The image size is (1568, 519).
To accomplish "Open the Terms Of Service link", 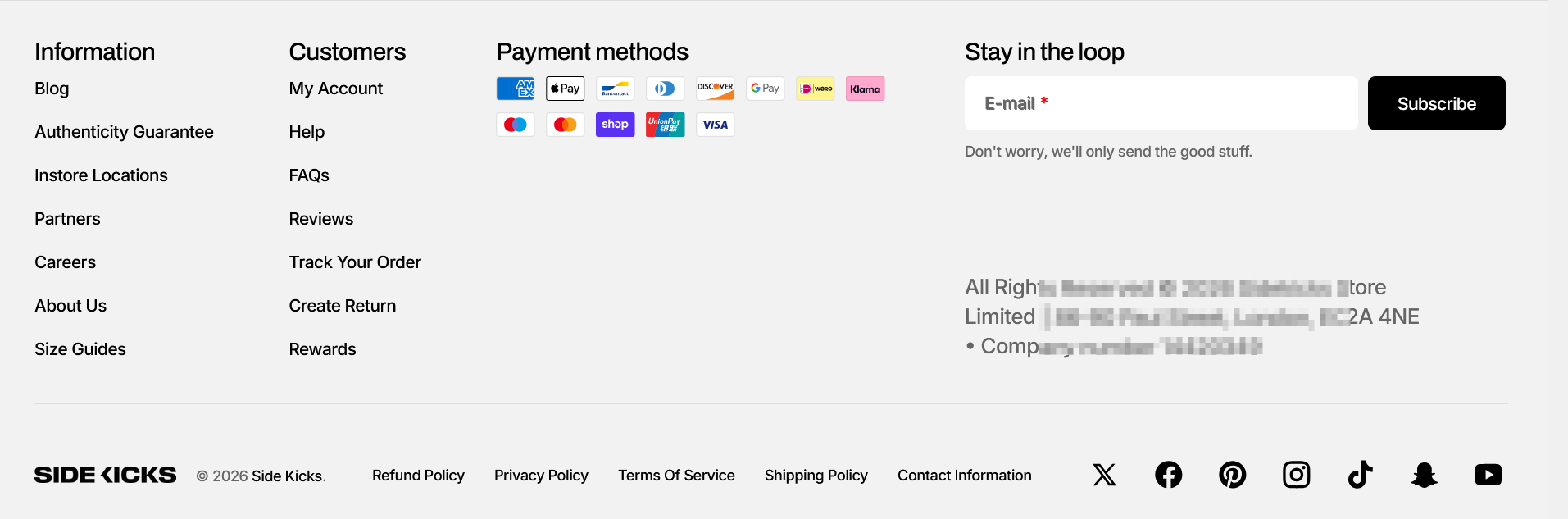I will coord(676,476).
